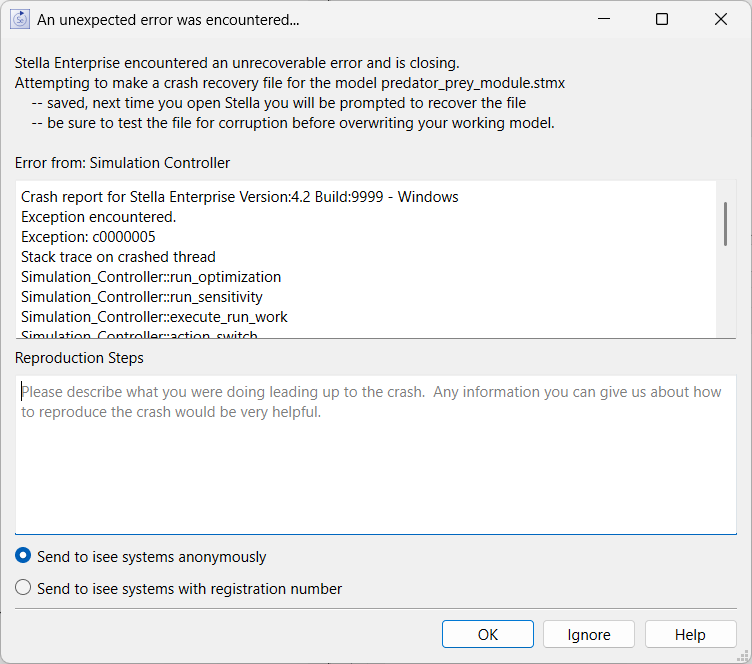The image size is (752, 664).
Task: Open Help for this crash dialog
Action: pyautogui.click(x=690, y=635)
